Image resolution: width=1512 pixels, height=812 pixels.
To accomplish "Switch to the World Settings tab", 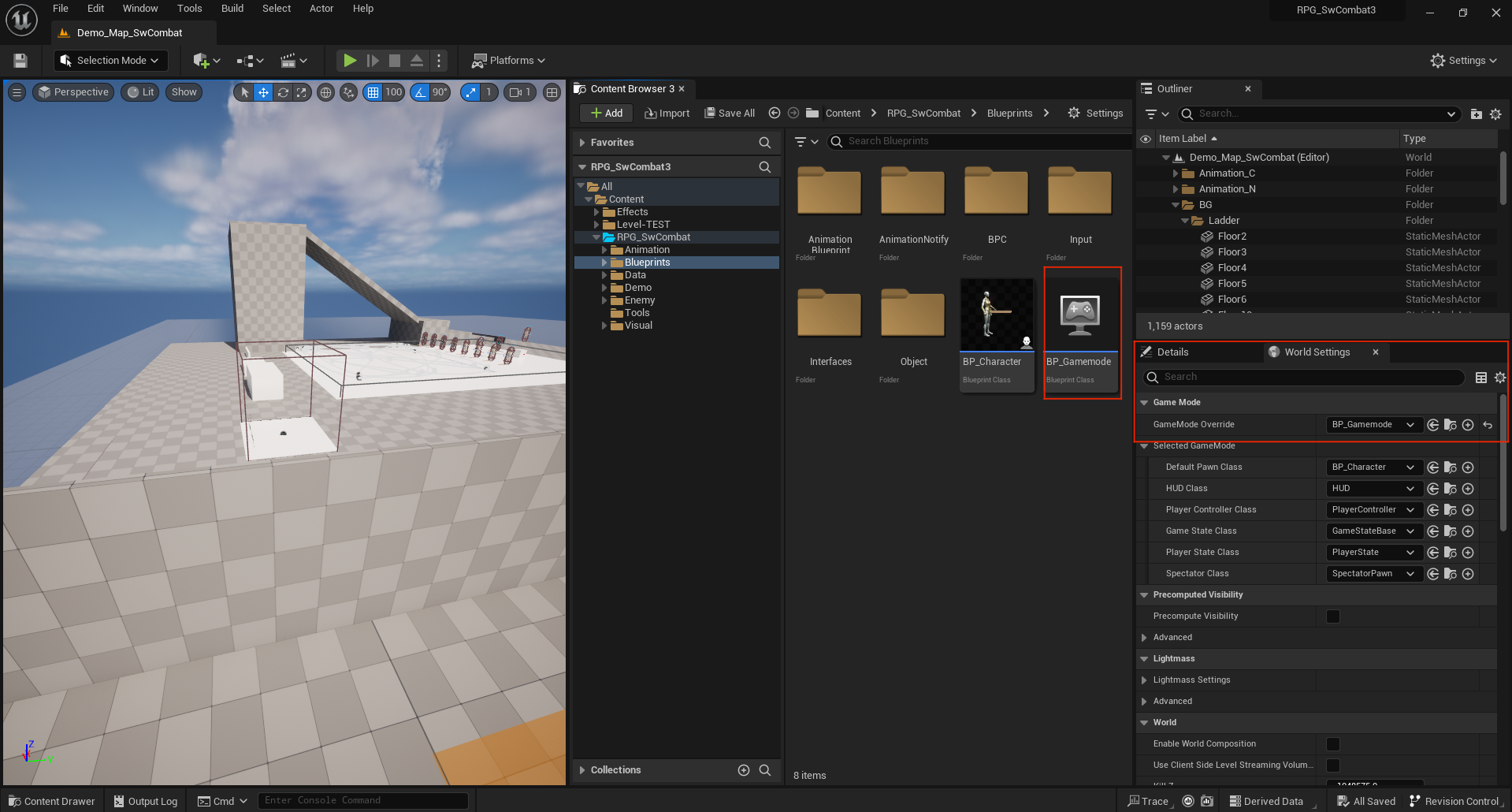I will (1317, 352).
